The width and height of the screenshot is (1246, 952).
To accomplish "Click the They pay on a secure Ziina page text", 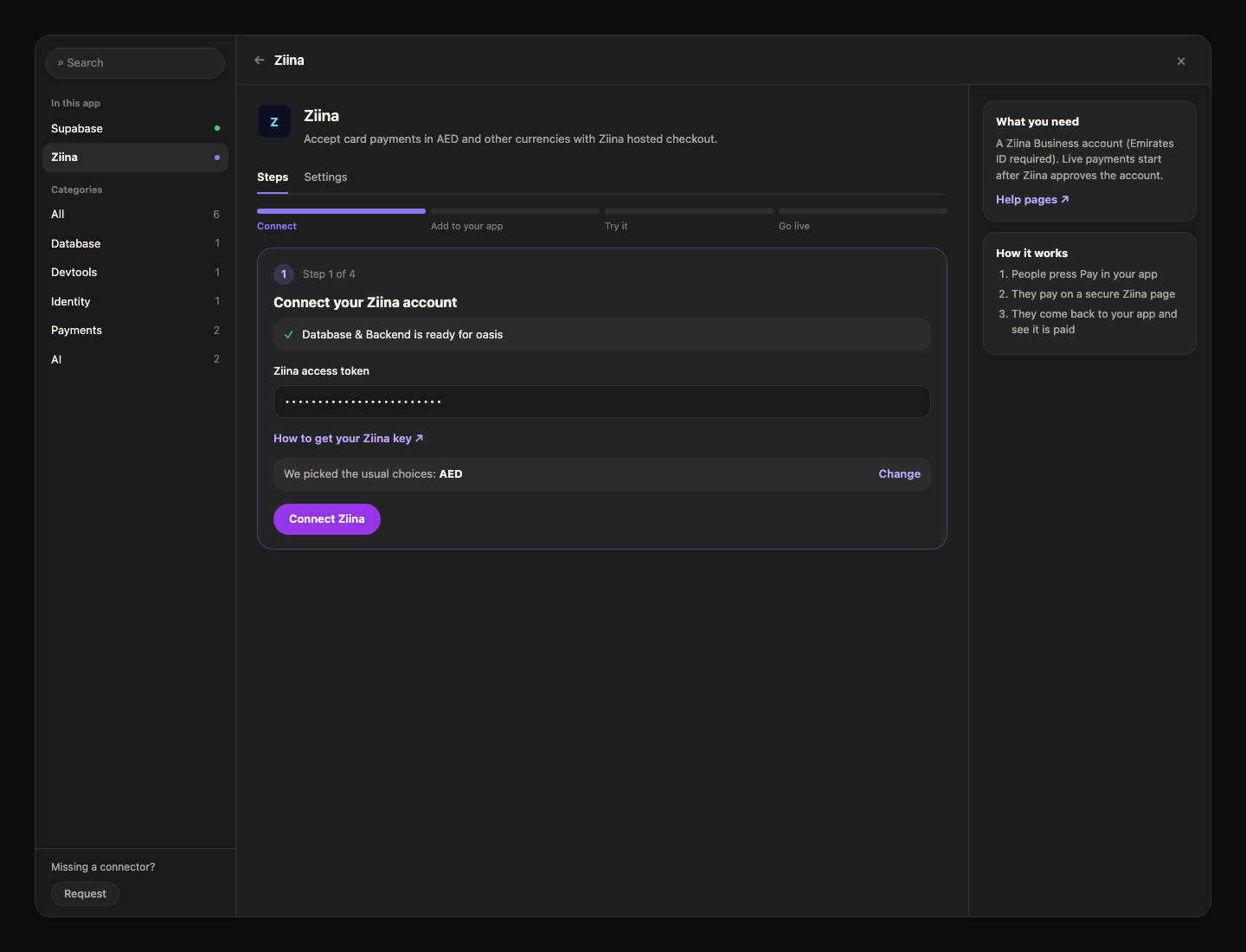I will [x=1094, y=294].
